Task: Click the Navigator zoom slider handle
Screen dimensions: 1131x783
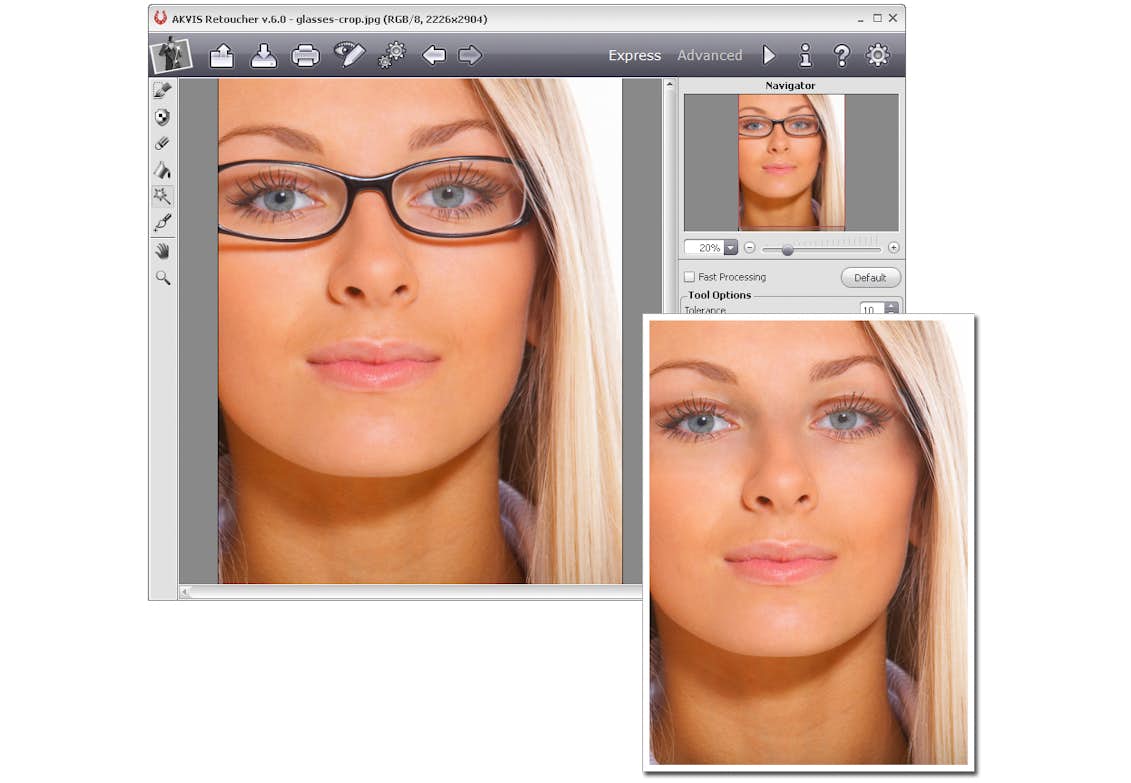Action: (787, 249)
